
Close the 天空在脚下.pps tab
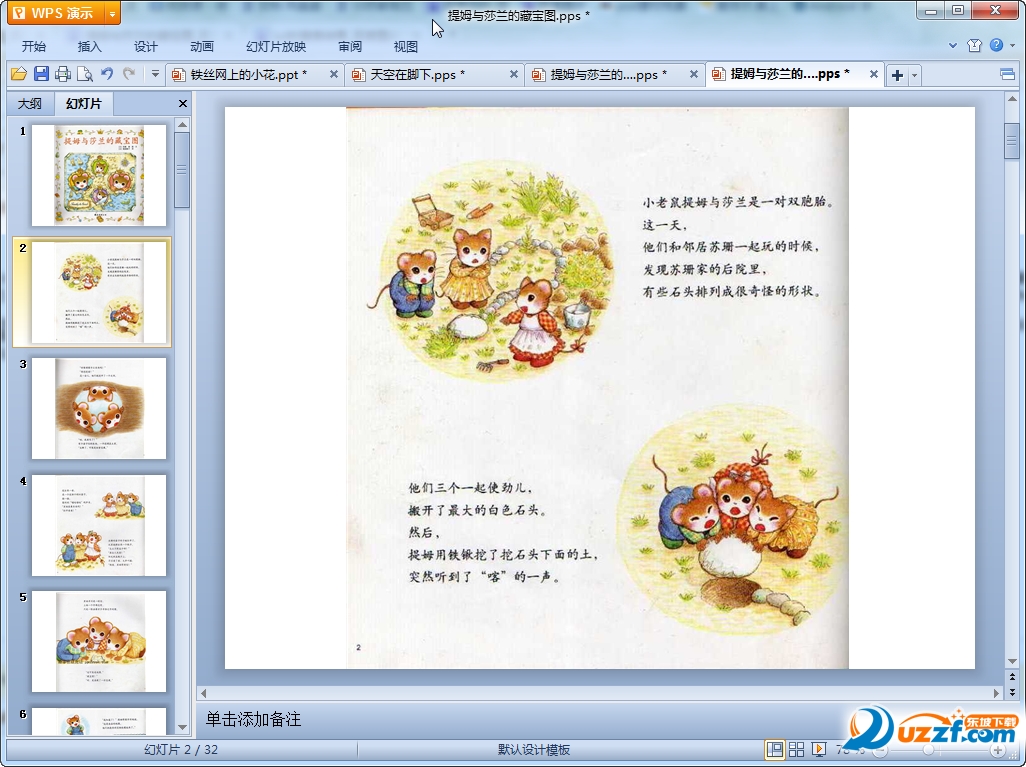point(514,75)
